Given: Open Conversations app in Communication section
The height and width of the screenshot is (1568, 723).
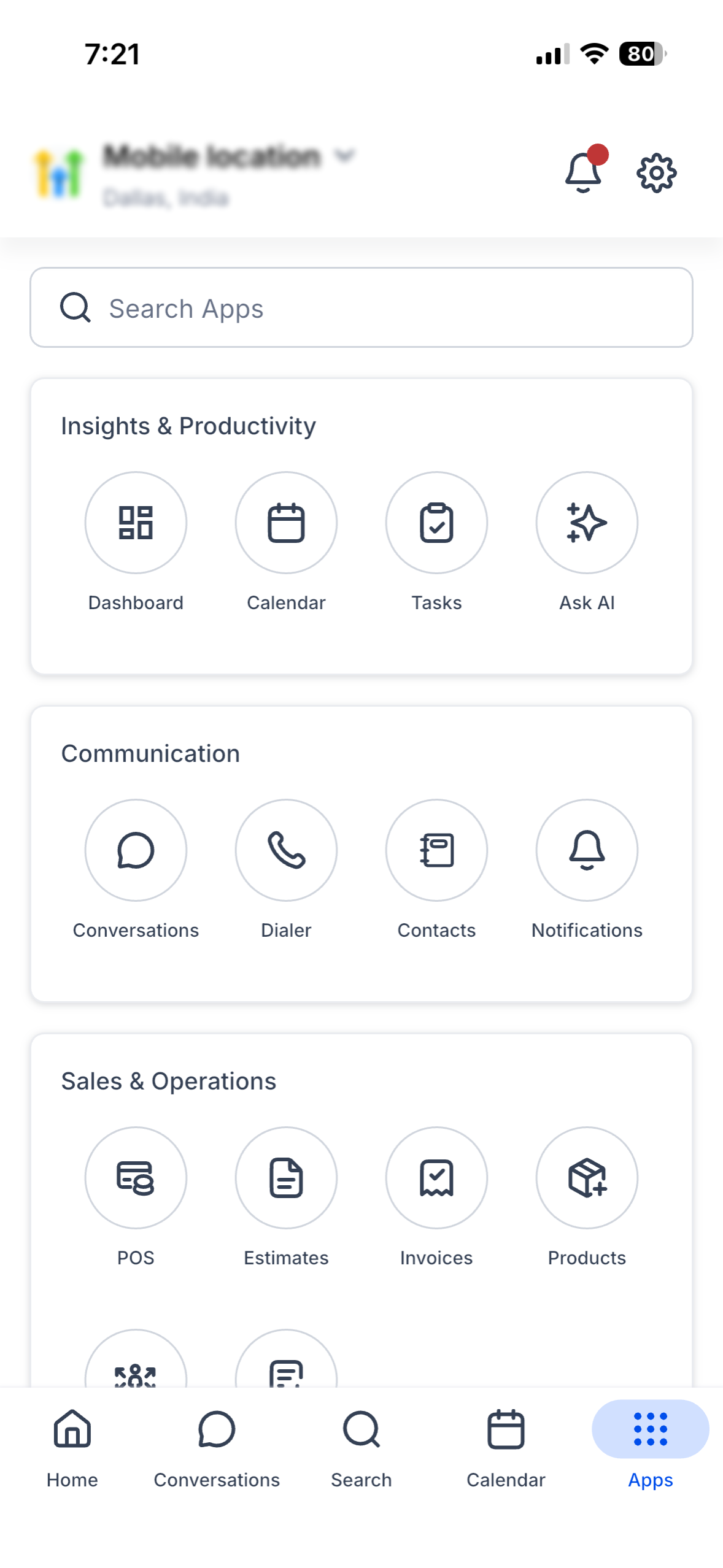Looking at the screenshot, I should [136, 850].
